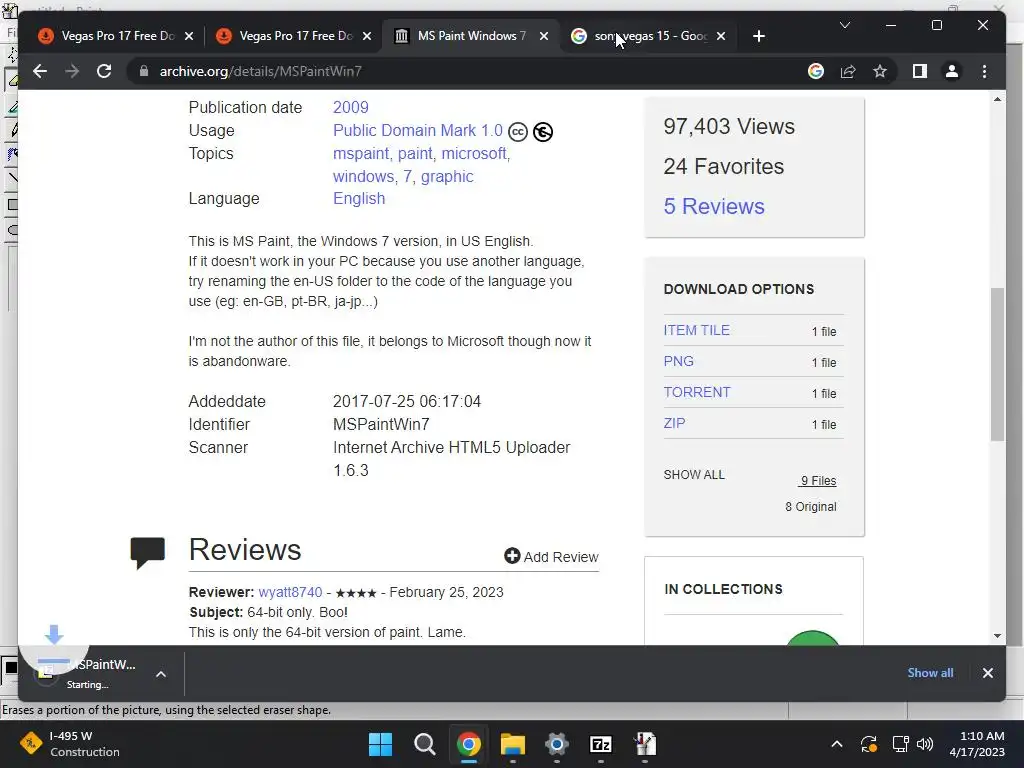Screen dimensions: 1024x768
Task: Switch to Paint from the taskbar
Action: [x=645, y=744]
